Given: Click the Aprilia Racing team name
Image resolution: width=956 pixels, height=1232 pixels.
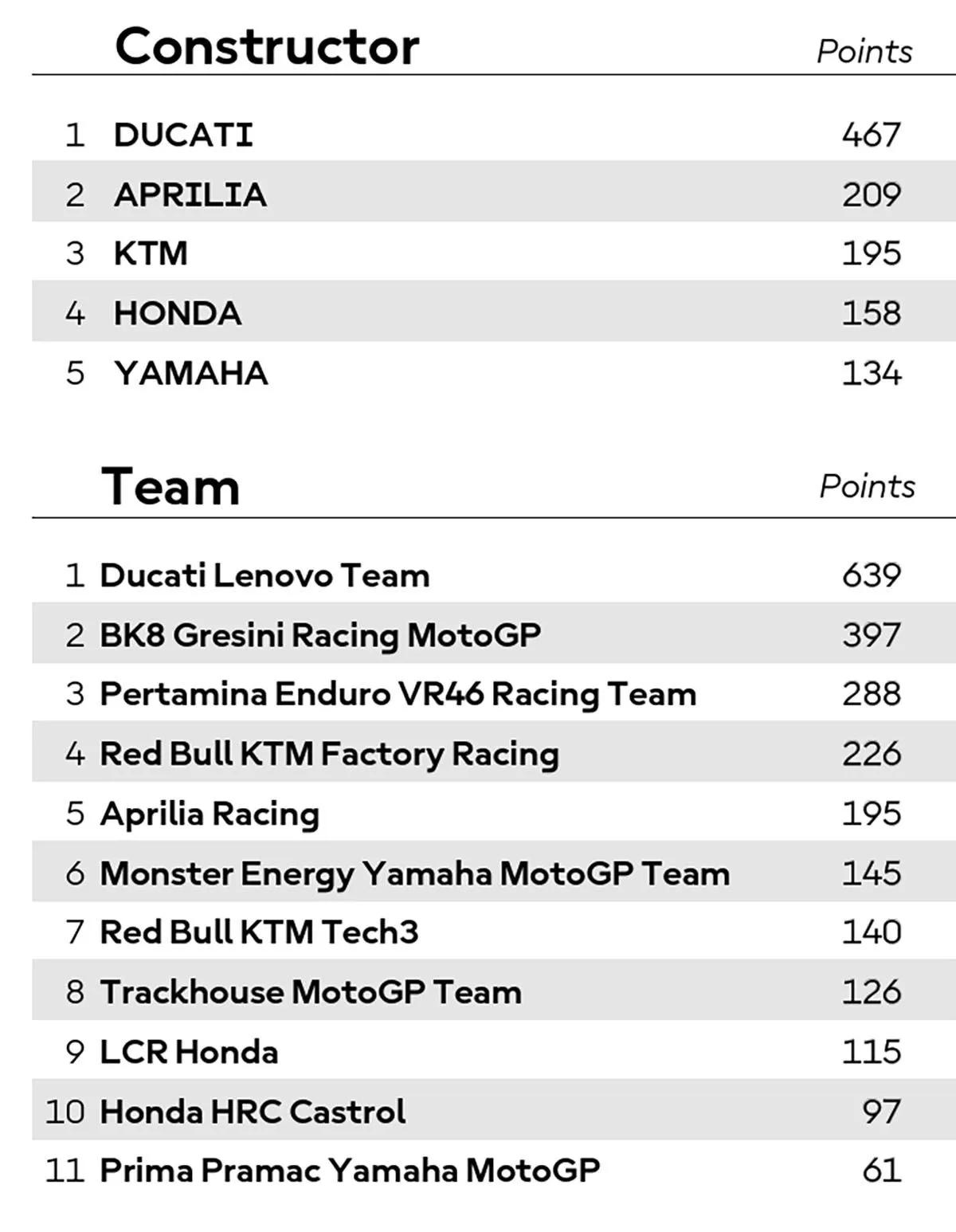Looking at the screenshot, I should 210,814.
